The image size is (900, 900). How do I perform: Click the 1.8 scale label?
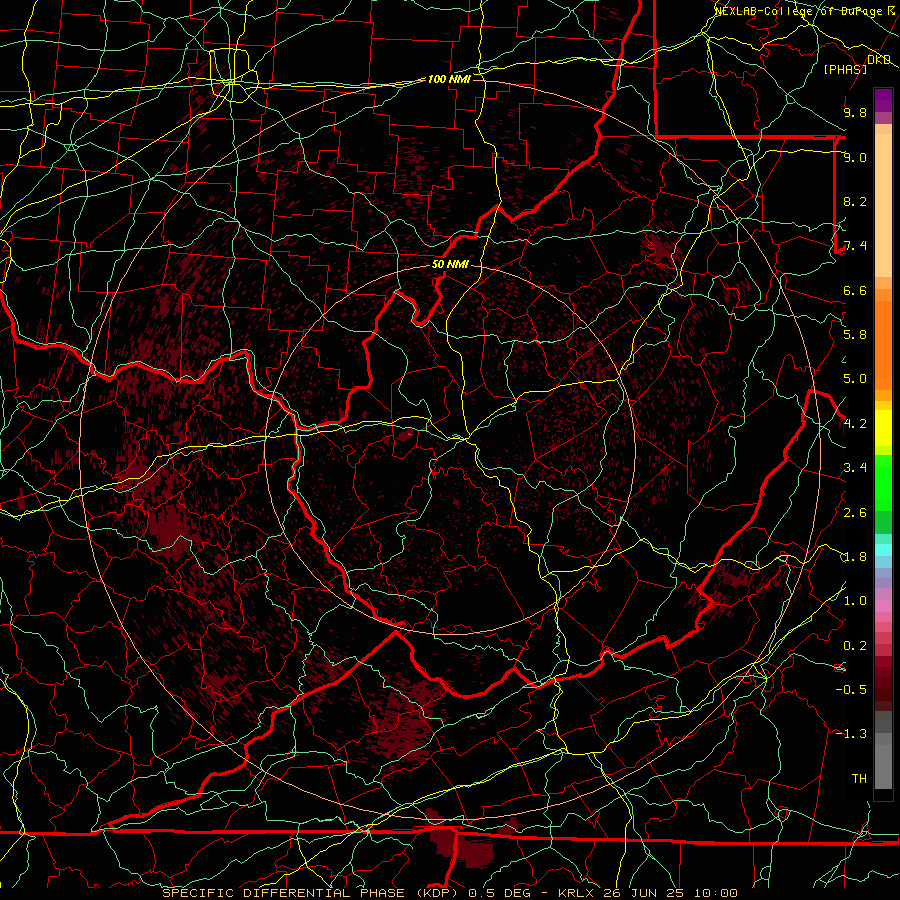tap(855, 557)
